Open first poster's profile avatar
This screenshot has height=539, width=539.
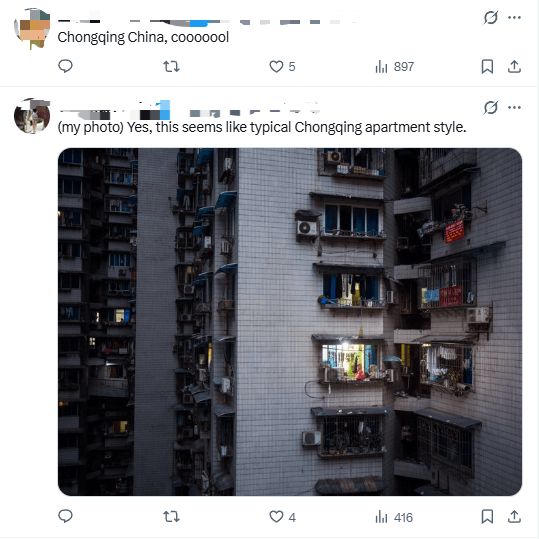32,28
